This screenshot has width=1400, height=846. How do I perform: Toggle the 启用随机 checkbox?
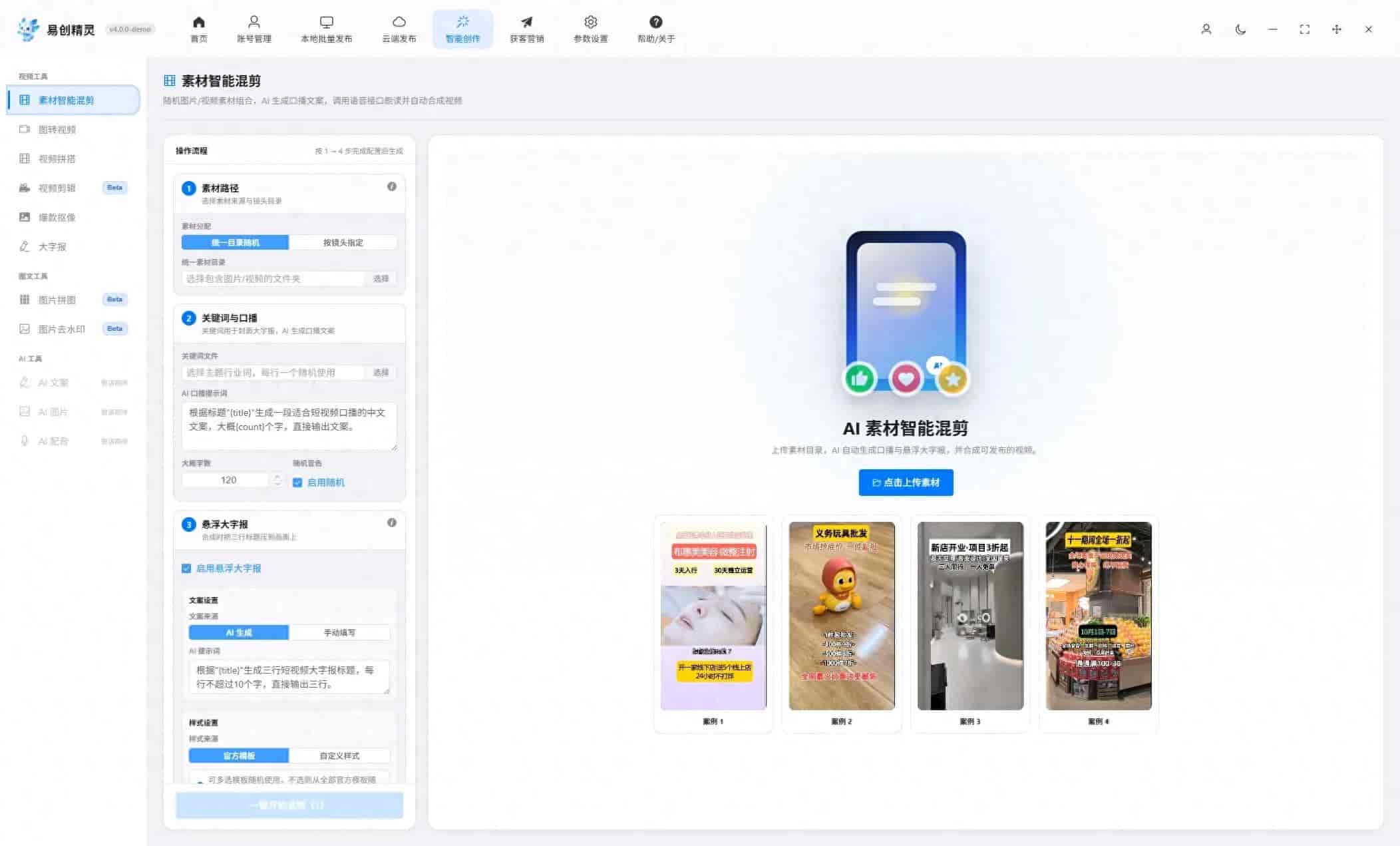point(297,483)
